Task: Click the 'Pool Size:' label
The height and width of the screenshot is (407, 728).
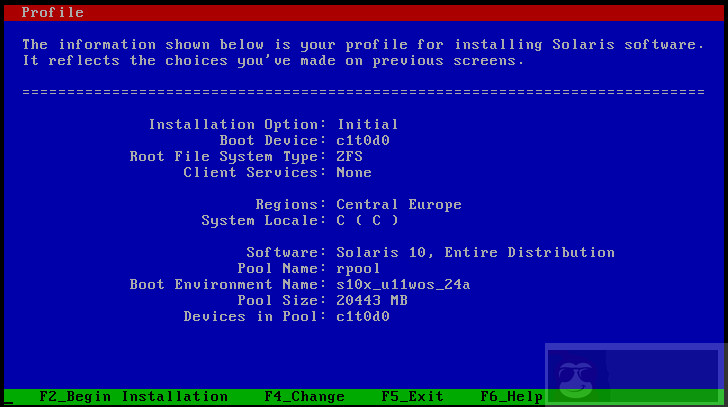Action: pyautogui.click(x=282, y=301)
